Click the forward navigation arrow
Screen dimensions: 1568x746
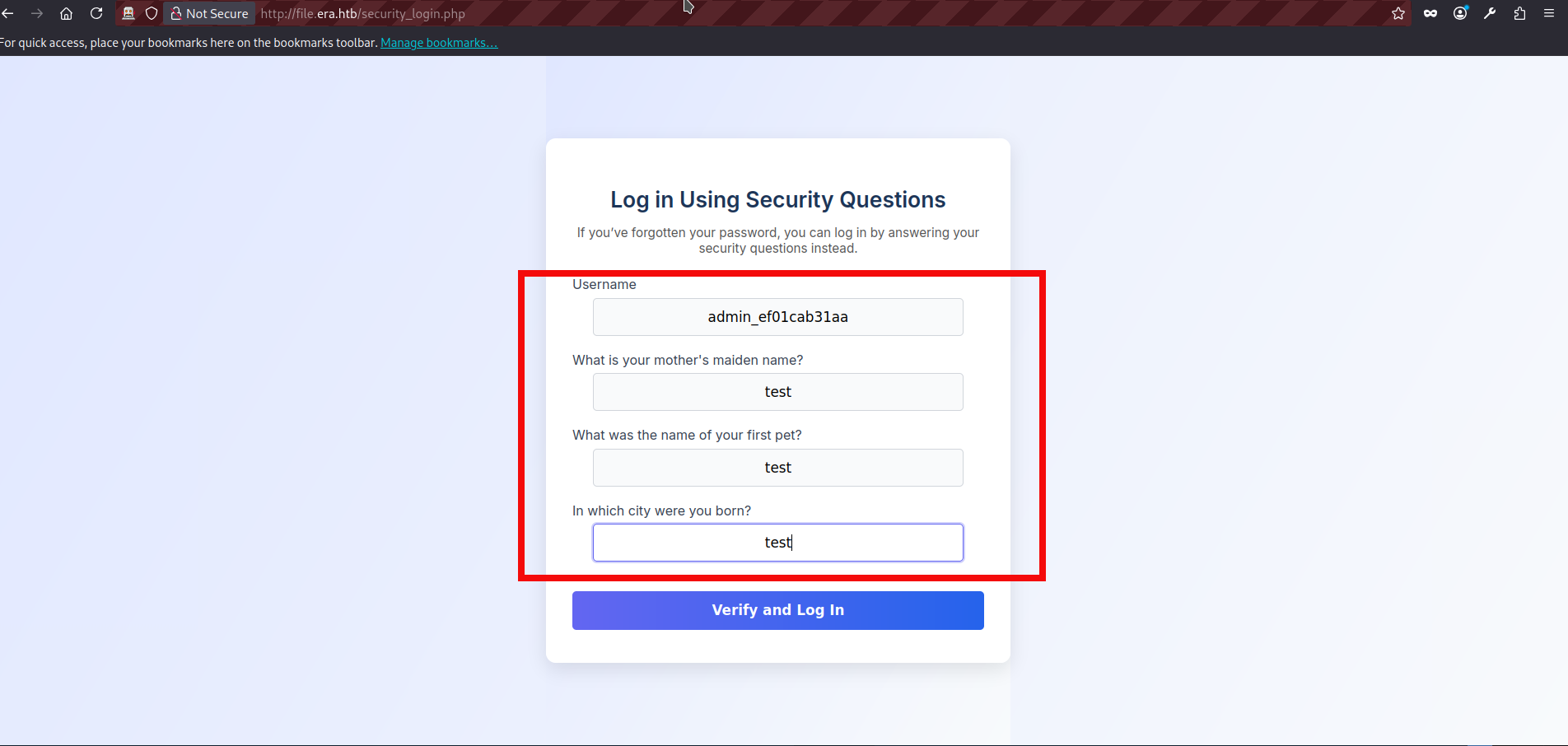(x=37, y=13)
